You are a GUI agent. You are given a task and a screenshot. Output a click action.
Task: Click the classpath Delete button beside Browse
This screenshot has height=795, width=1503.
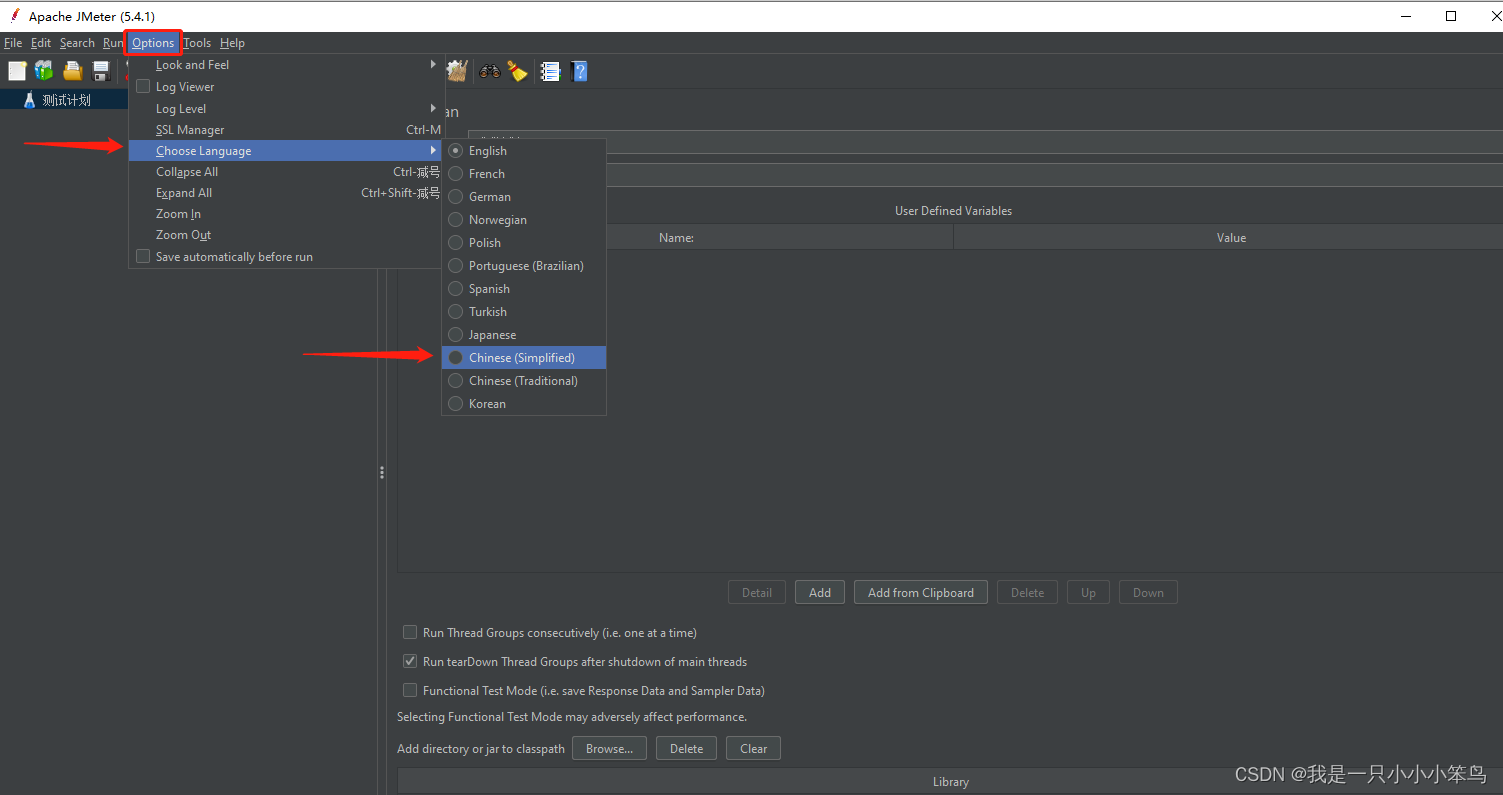pyautogui.click(x=687, y=748)
